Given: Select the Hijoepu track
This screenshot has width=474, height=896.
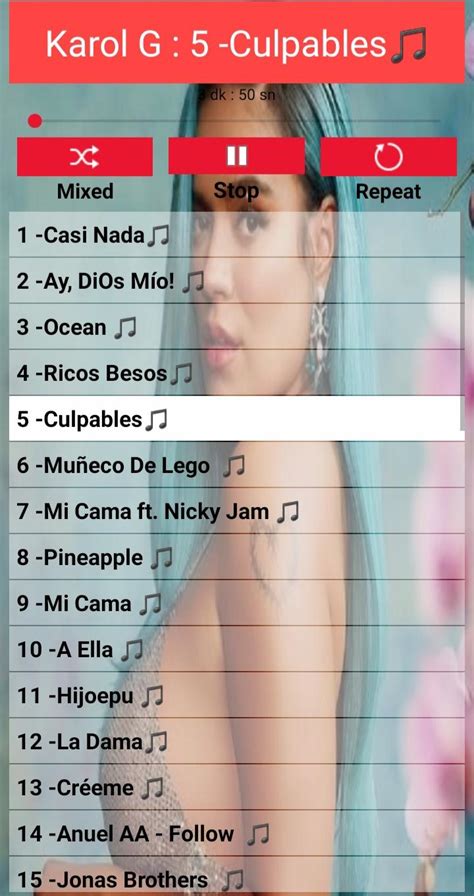Looking at the screenshot, I should (236, 696).
